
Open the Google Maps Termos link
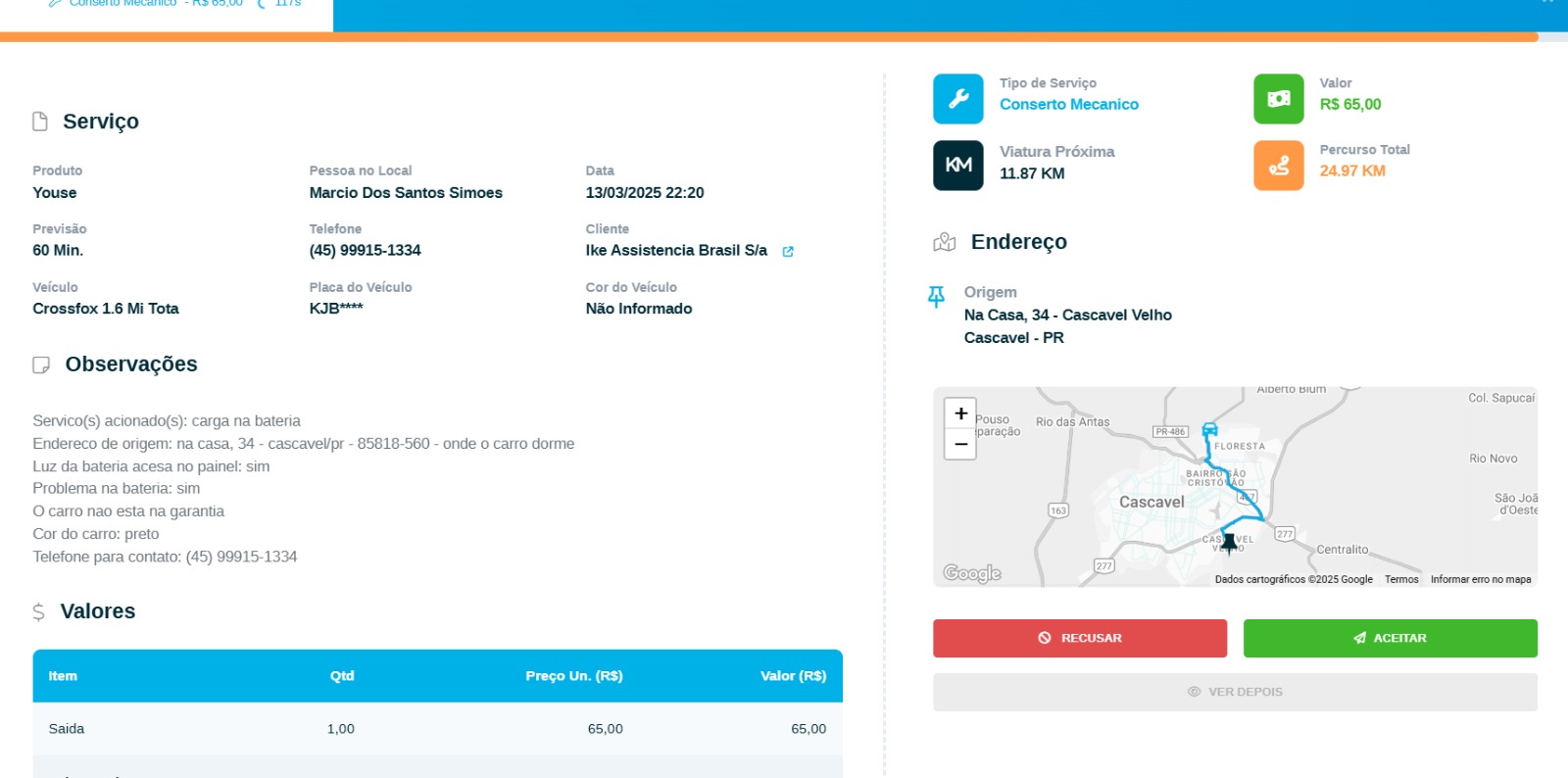click(x=1401, y=579)
